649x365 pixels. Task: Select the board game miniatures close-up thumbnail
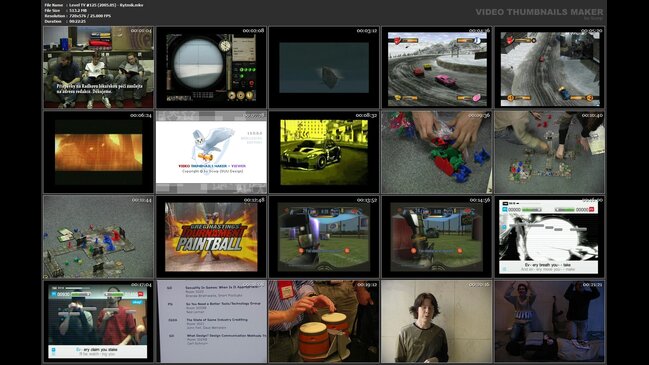click(x=98, y=237)
